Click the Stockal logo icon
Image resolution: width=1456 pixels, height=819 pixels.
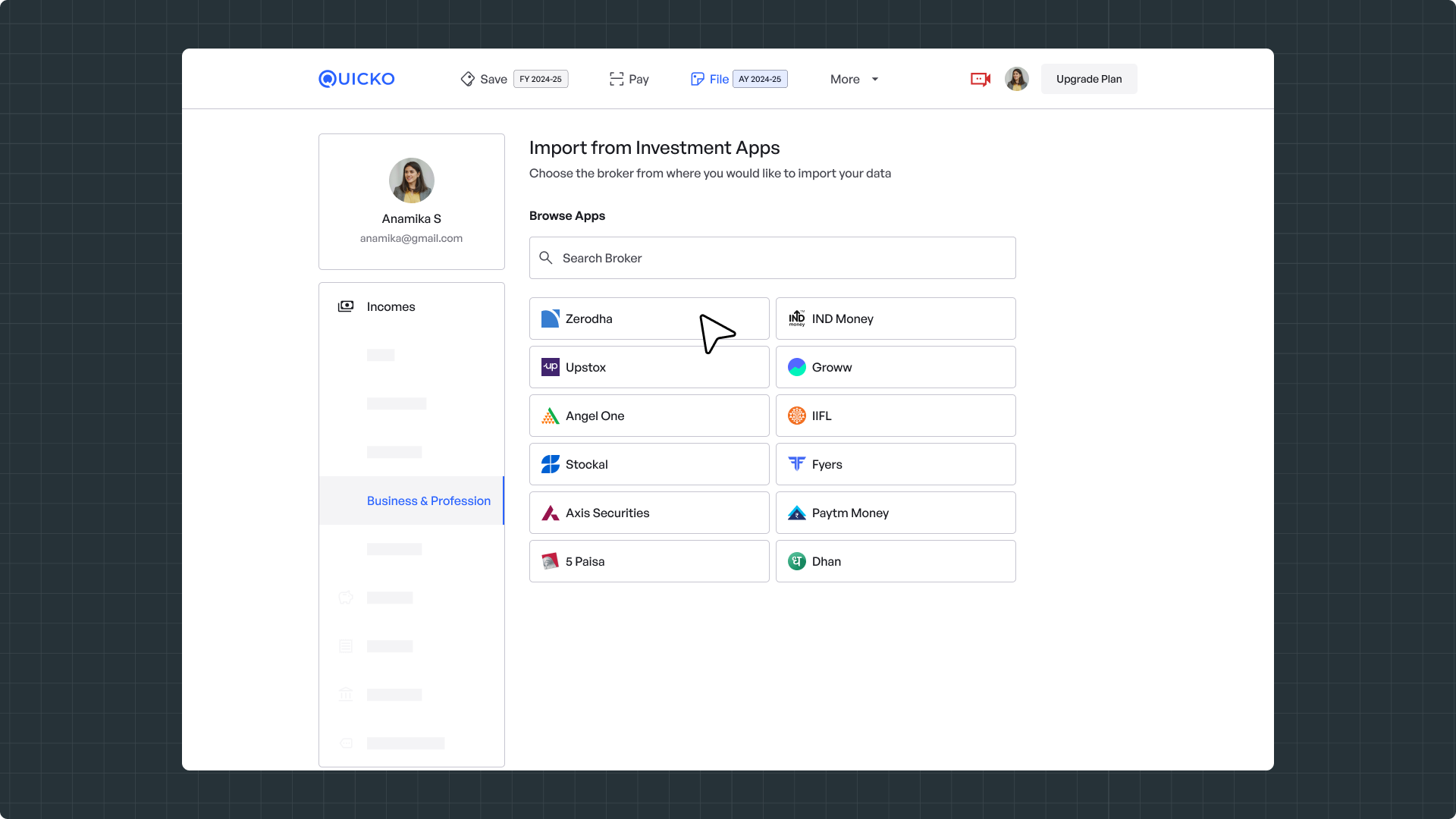(x=550, y=464)
